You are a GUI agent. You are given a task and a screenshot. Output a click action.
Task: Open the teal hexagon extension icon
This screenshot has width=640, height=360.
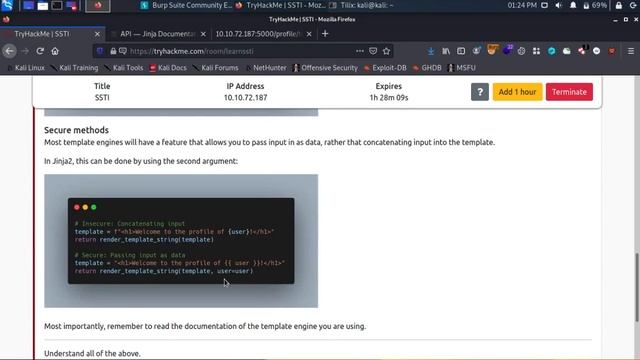[551, 51]
